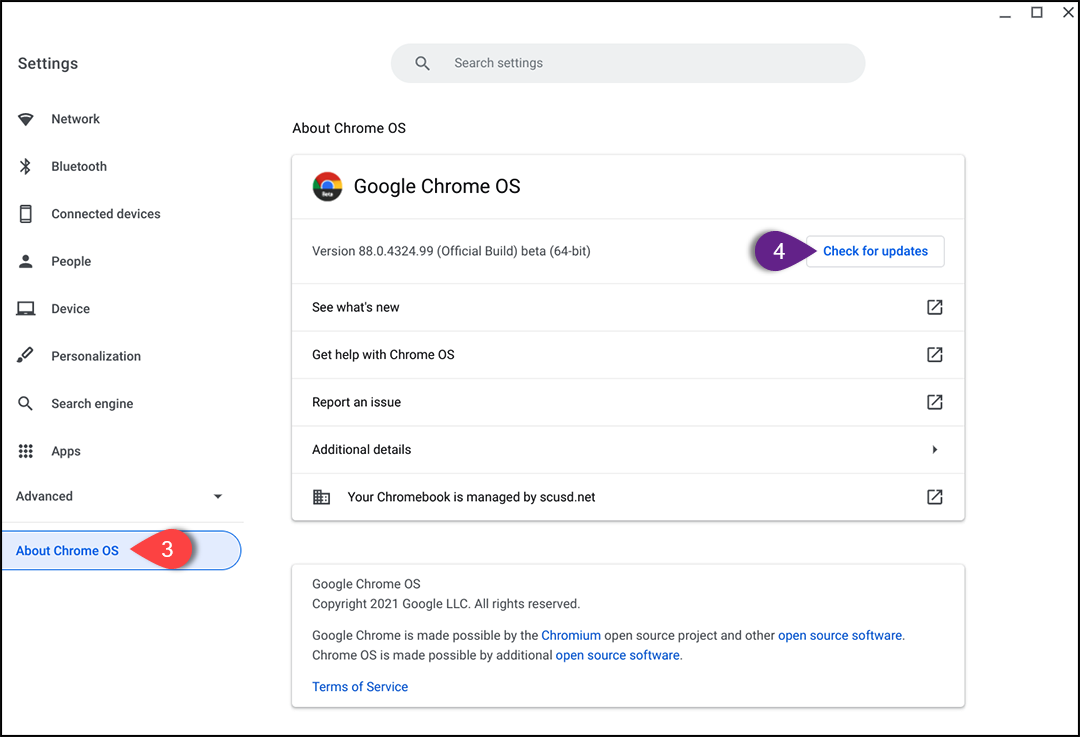Image resolution: width=1080 pixels, height=737 pixels.
Task: Click the About Chrome OS page heading
Action: [349, 128]
